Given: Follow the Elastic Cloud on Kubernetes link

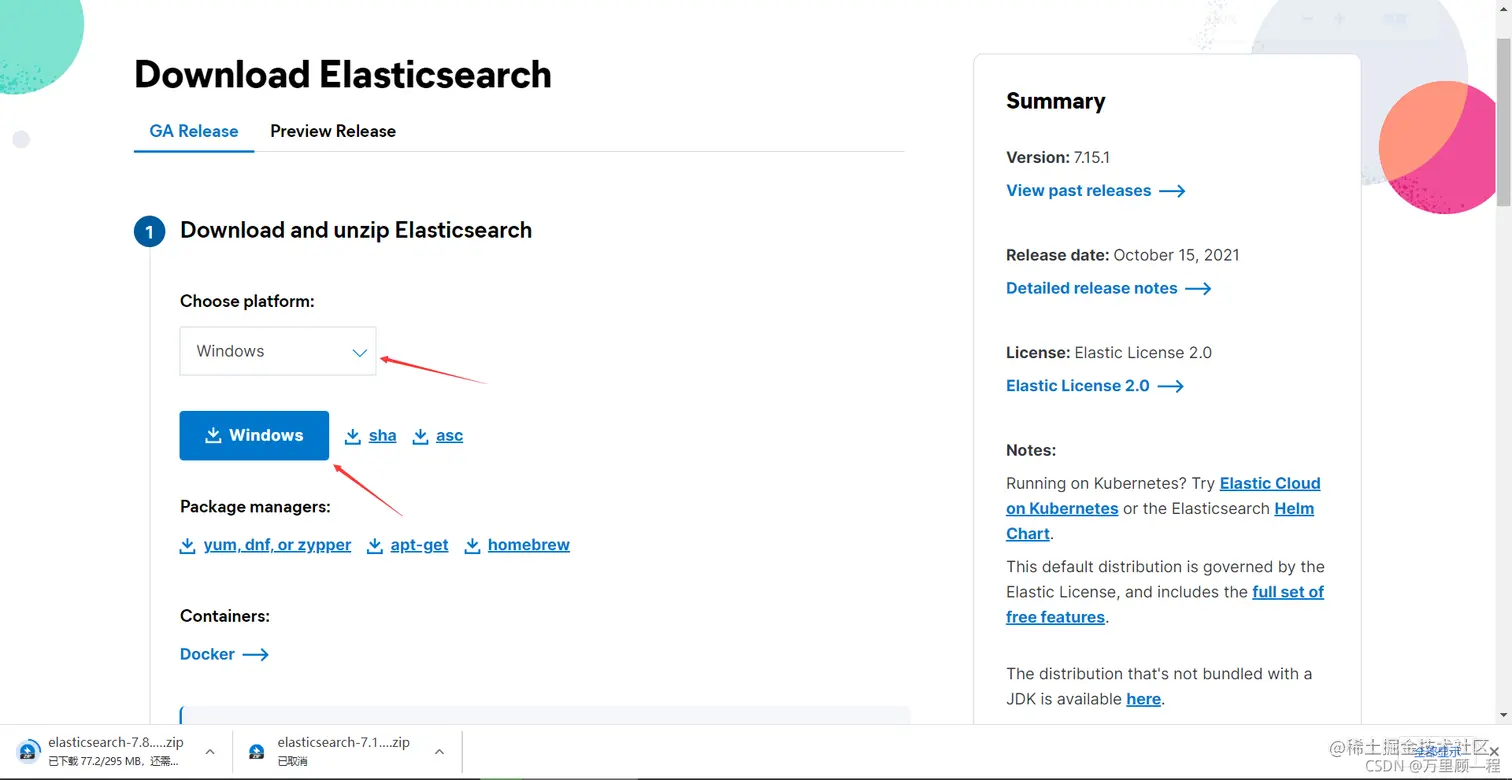Looking at the screenshot, I should pos(1163,496).
